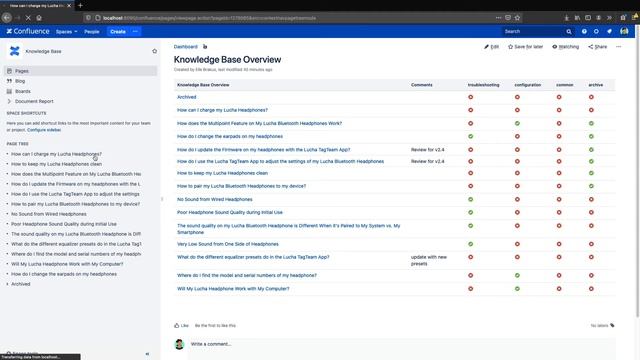Click the 'Review for v2.4' comment in Firmware row
The image size is (640, 360).
(x=427, y=150)
